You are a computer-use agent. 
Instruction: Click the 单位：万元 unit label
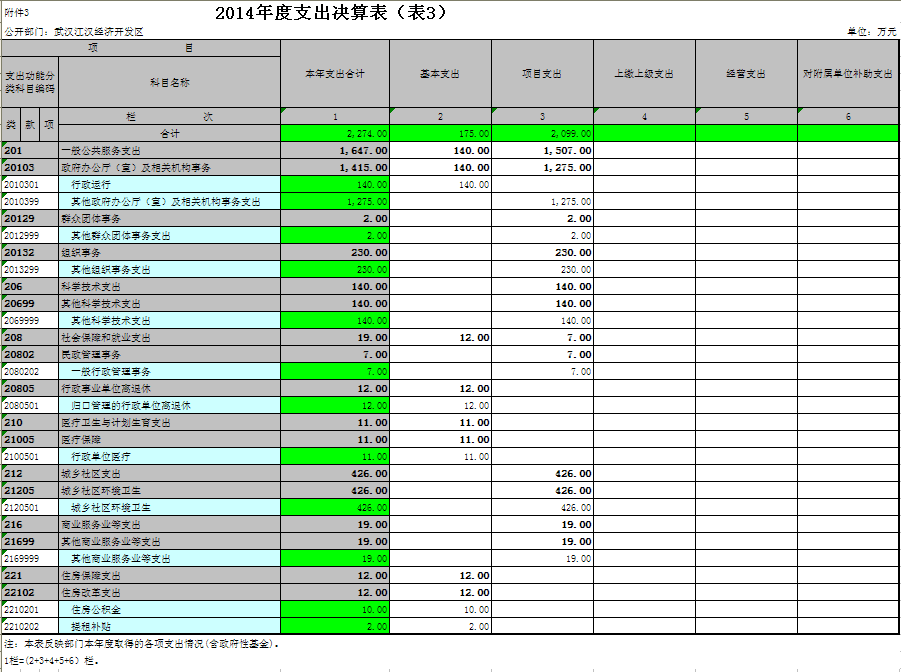pos(871,32)
